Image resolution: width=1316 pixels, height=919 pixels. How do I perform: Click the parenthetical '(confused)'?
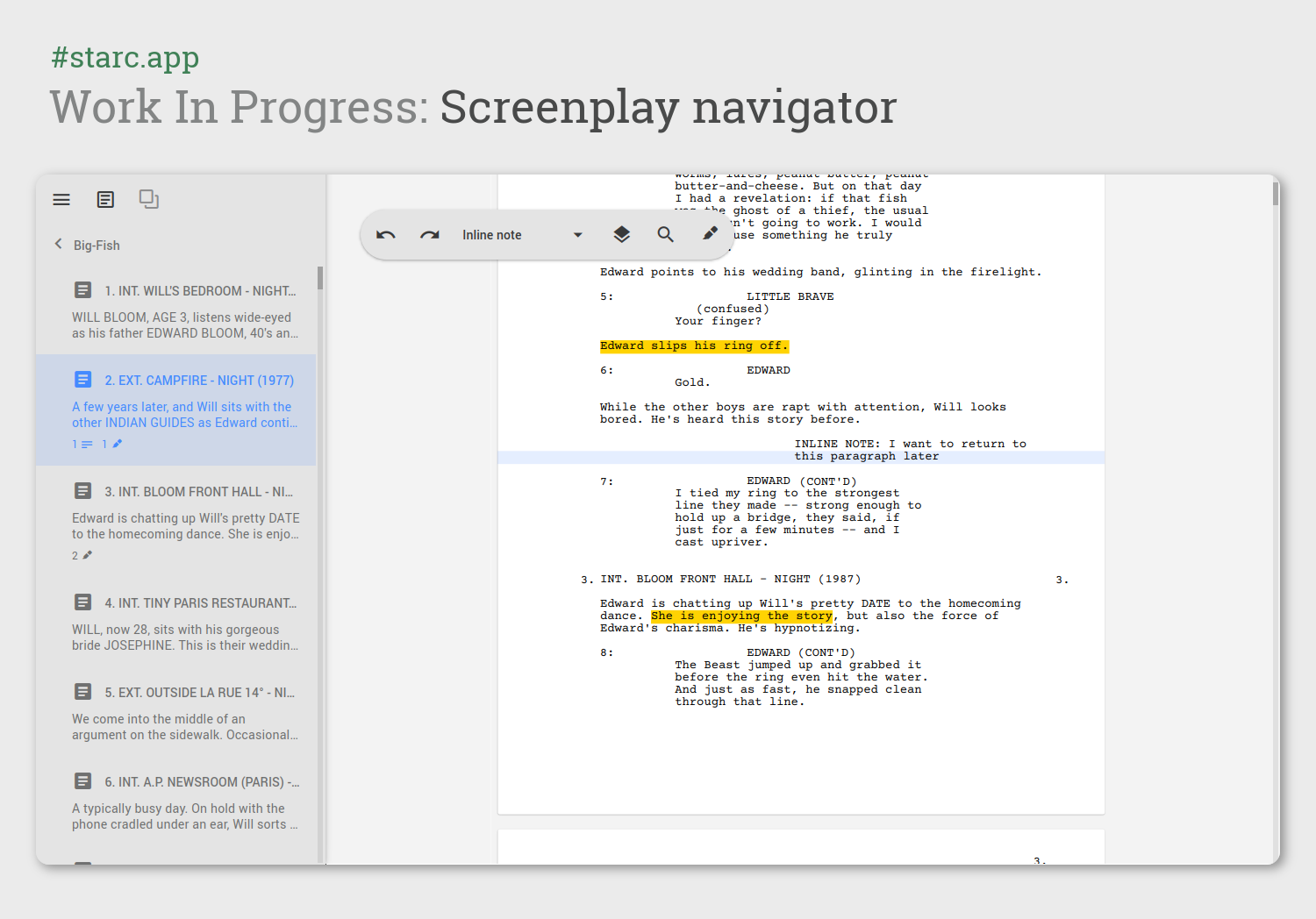pyautogui.click(x=733, y=309)
